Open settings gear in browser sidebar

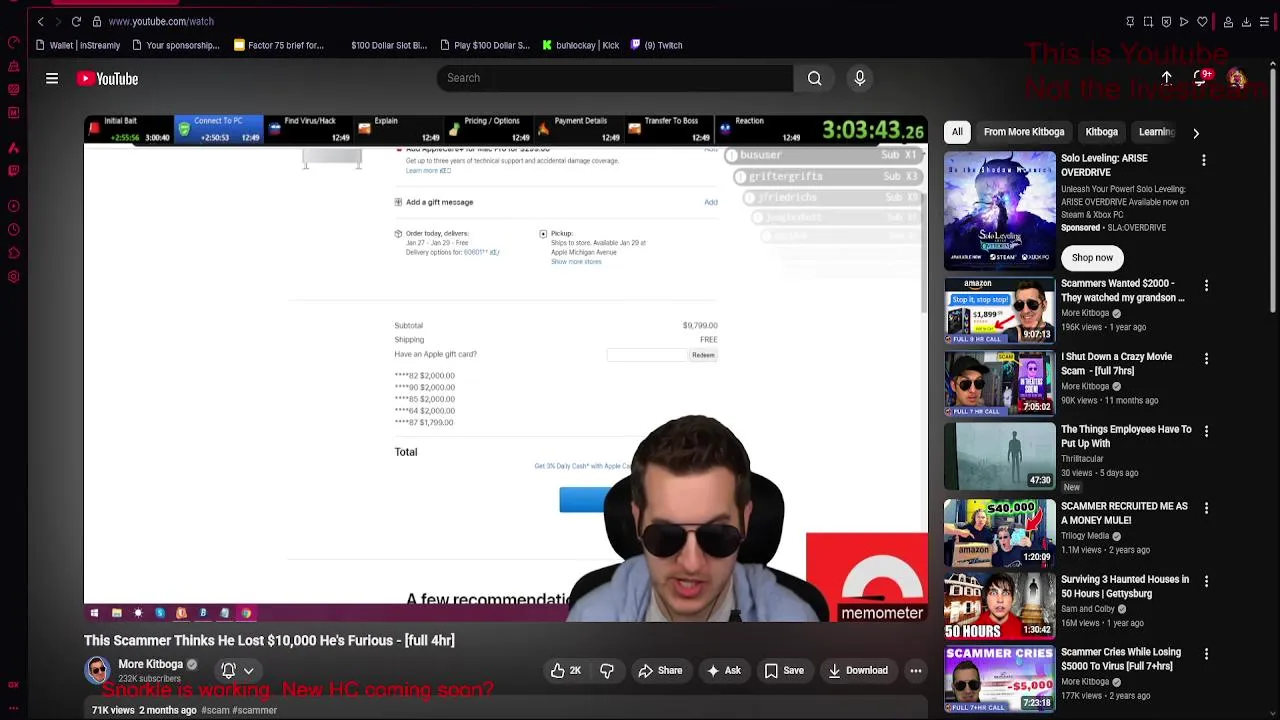[x=13, y=277]
